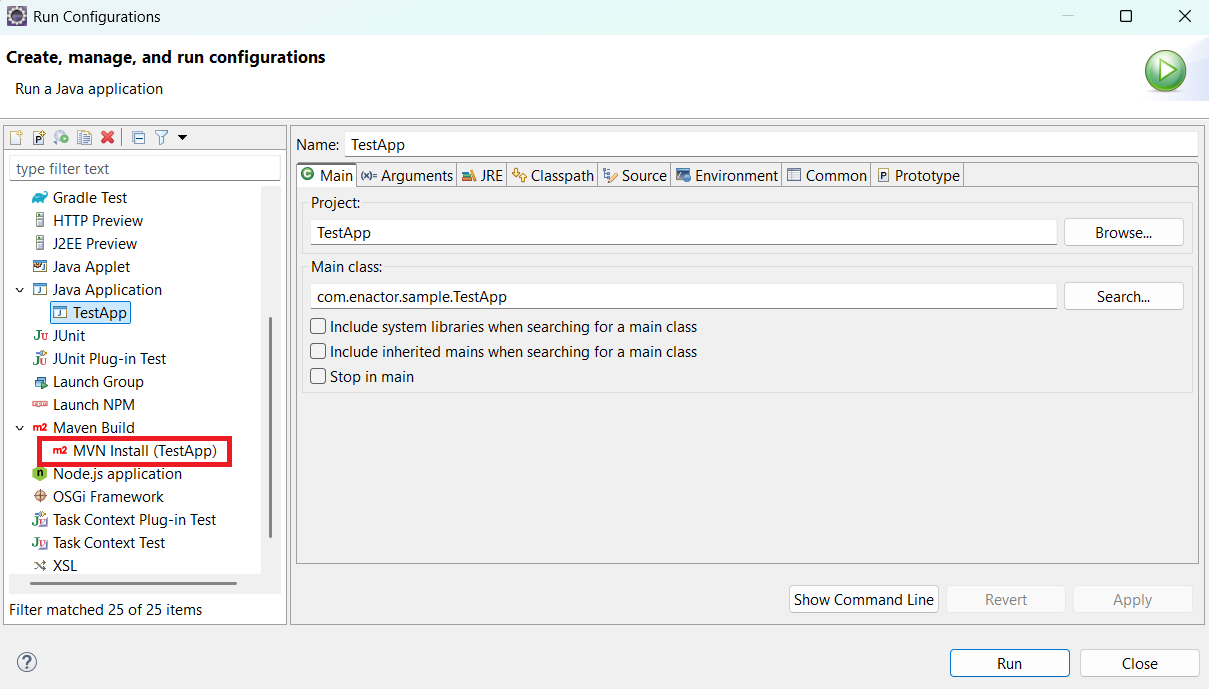Click the JUnit Plug-in Test icon

tap(40, 359)
